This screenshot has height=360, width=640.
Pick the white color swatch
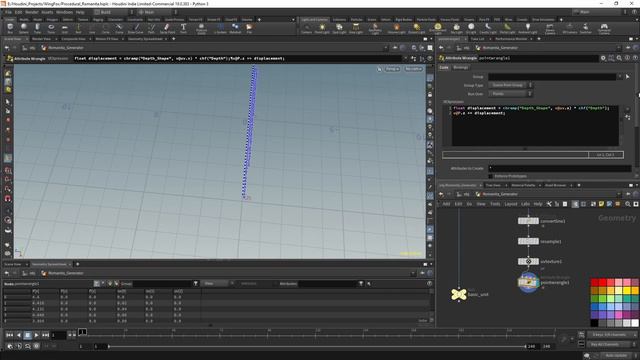click(x=635, y=323)
